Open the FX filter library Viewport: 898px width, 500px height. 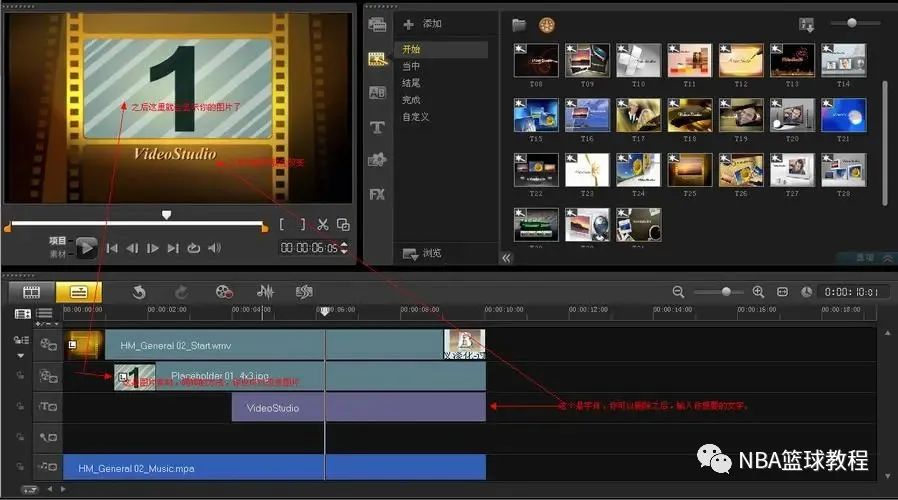[x=377, y=194]
